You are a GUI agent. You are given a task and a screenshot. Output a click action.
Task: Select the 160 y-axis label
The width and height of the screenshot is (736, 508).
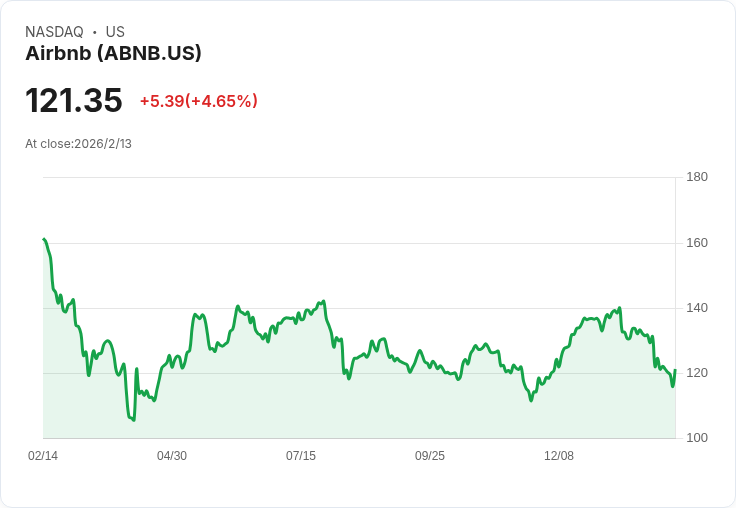point(697,242)
